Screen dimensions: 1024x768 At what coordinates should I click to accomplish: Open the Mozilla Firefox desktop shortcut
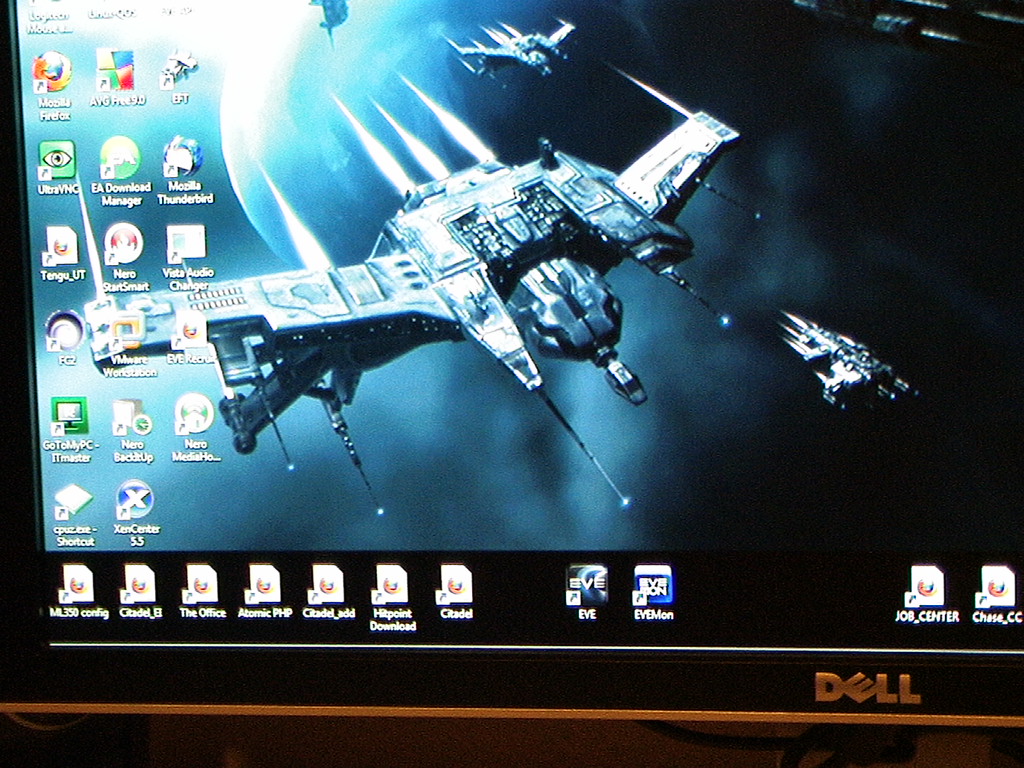54,85
